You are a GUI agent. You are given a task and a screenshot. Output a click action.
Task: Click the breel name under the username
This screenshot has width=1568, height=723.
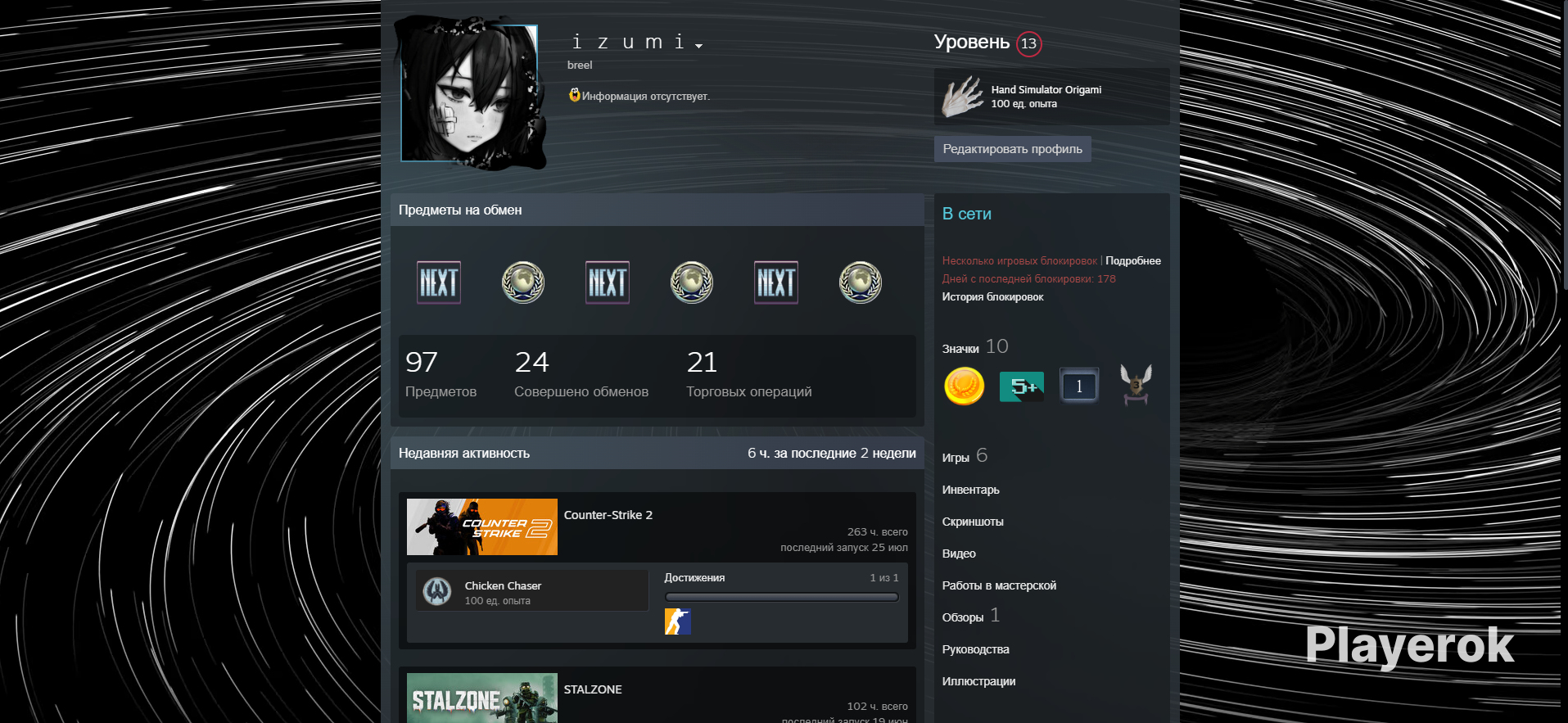(580, 66)
